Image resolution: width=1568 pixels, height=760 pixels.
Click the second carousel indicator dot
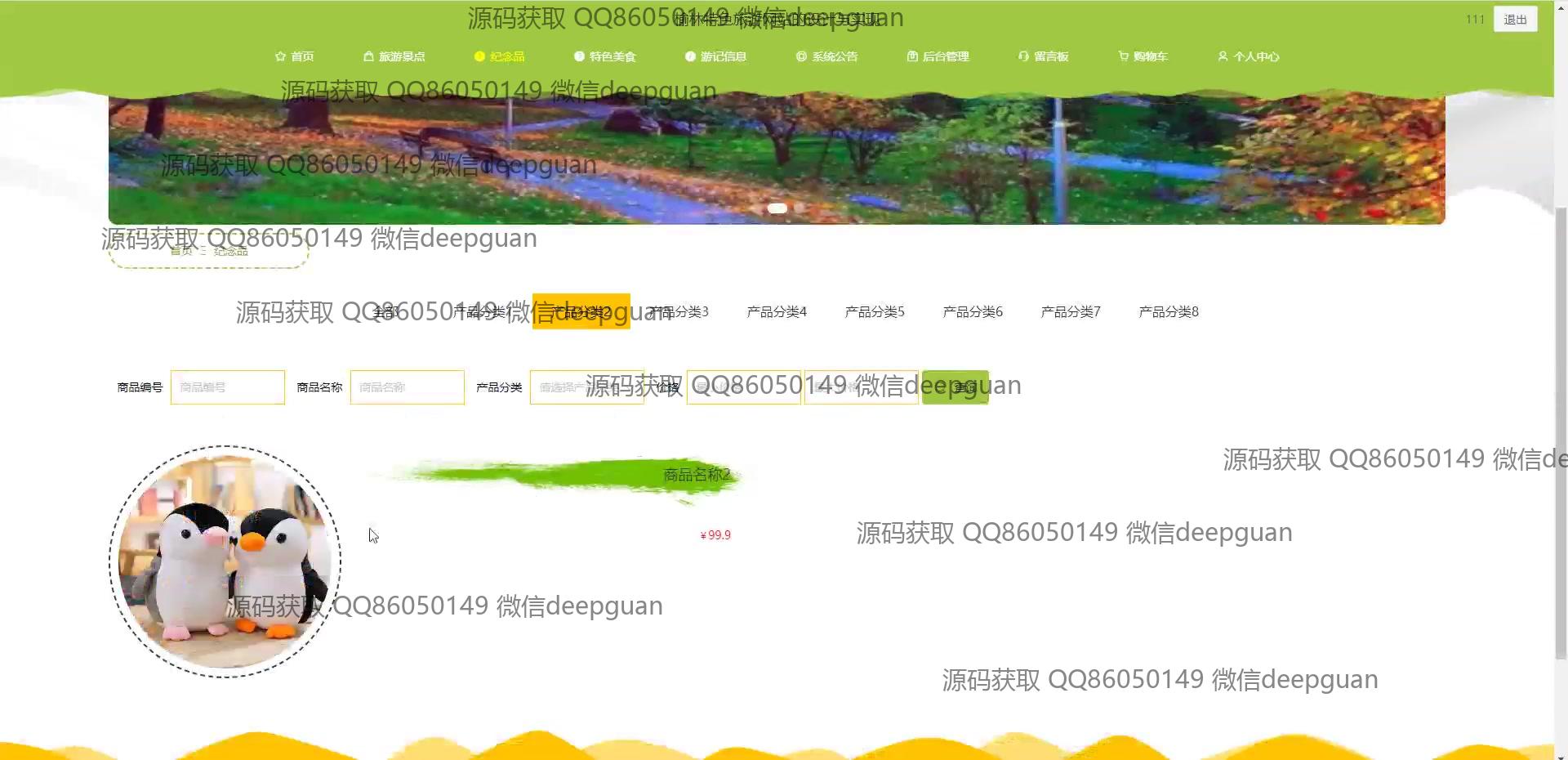tap(799, 208)
